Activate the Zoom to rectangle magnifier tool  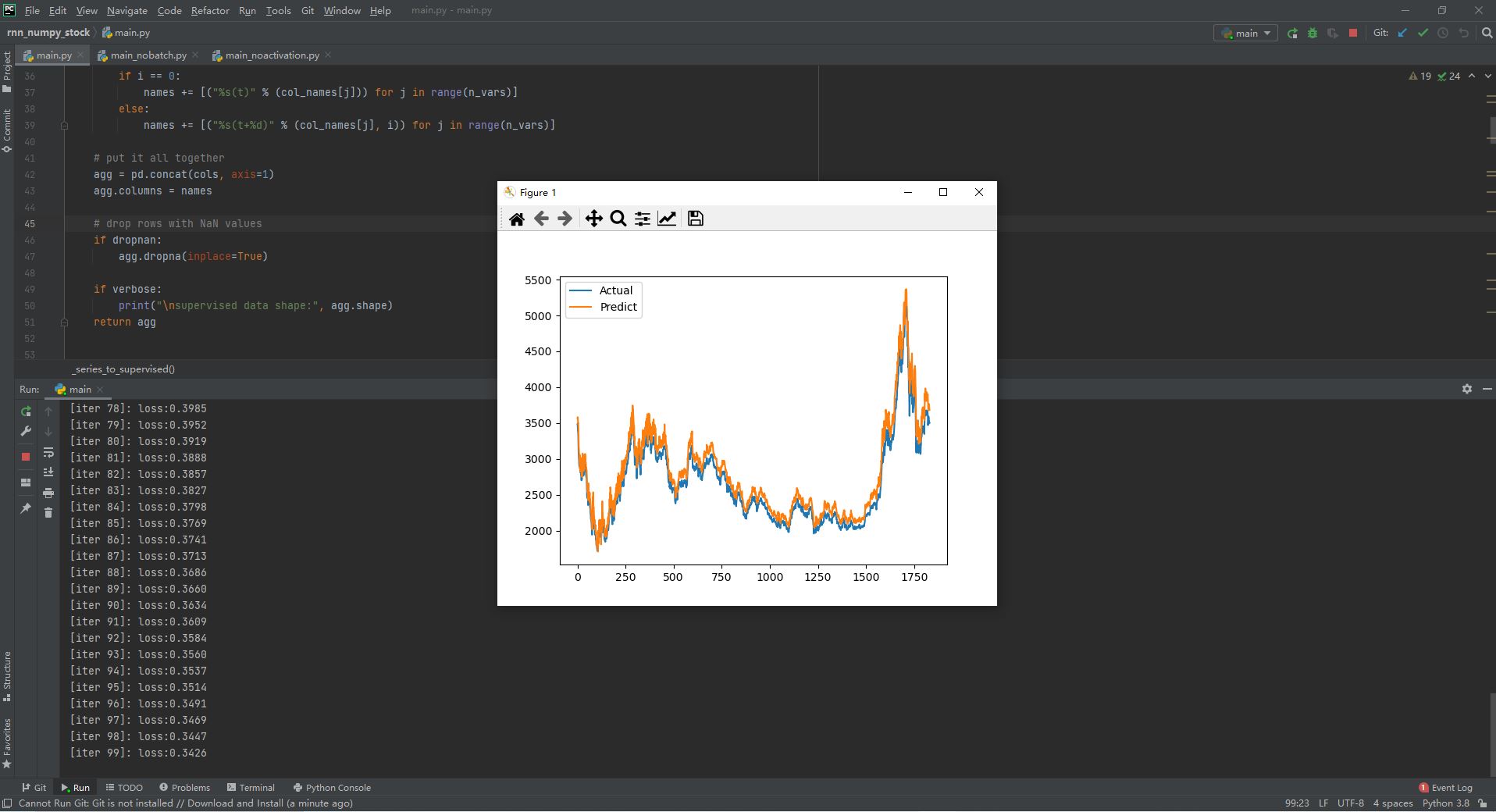618,219
